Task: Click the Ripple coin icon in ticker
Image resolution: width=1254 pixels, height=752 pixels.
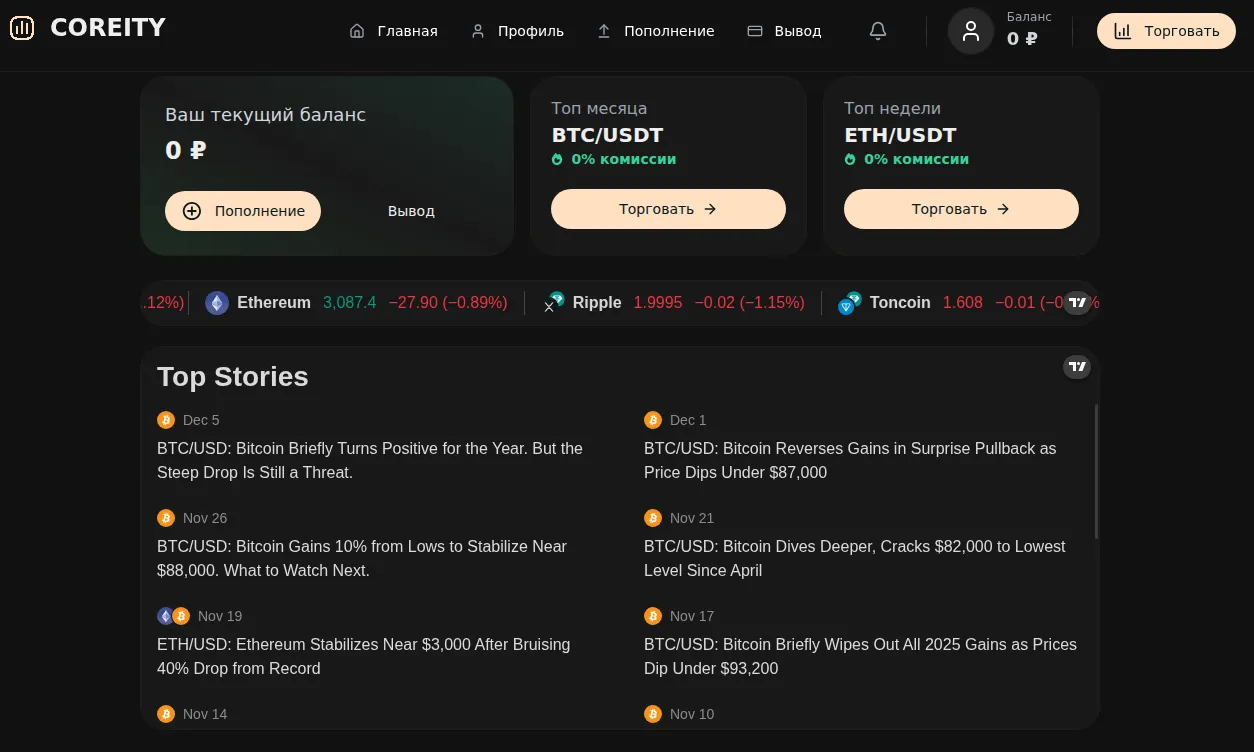Action: (x=554, y=303)
